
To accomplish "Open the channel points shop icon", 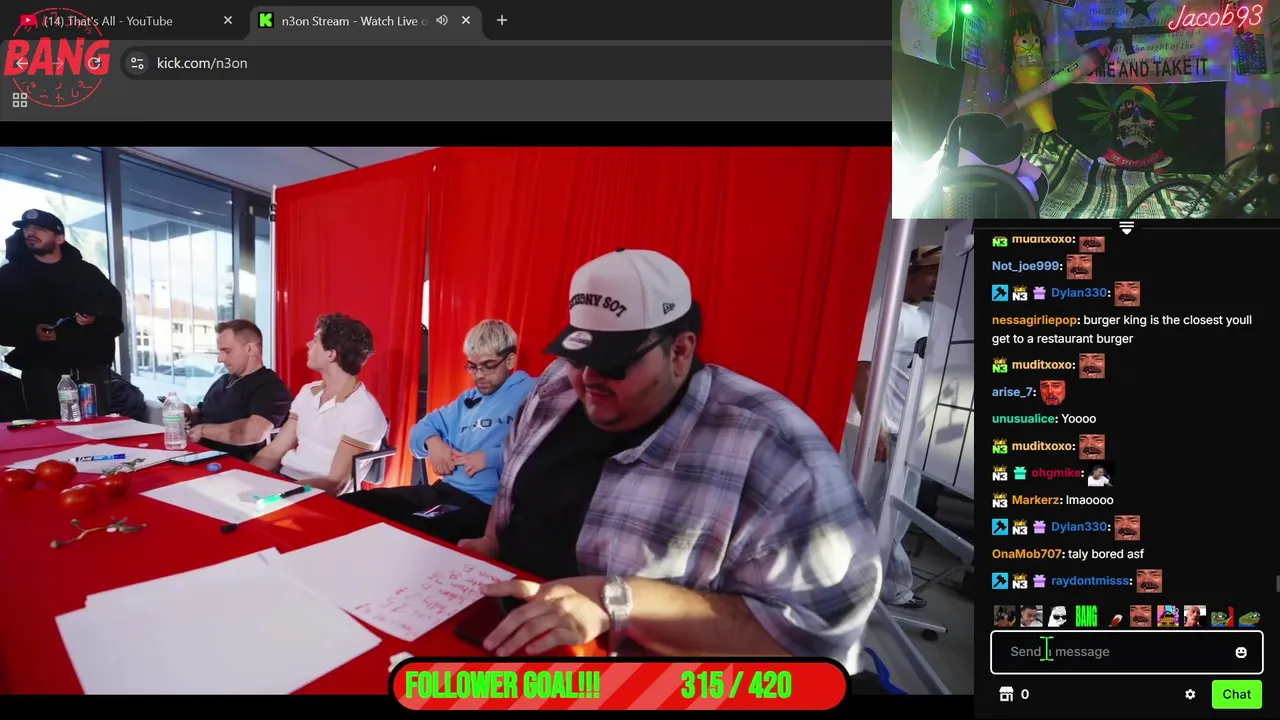I will [x=1006, y=694].
